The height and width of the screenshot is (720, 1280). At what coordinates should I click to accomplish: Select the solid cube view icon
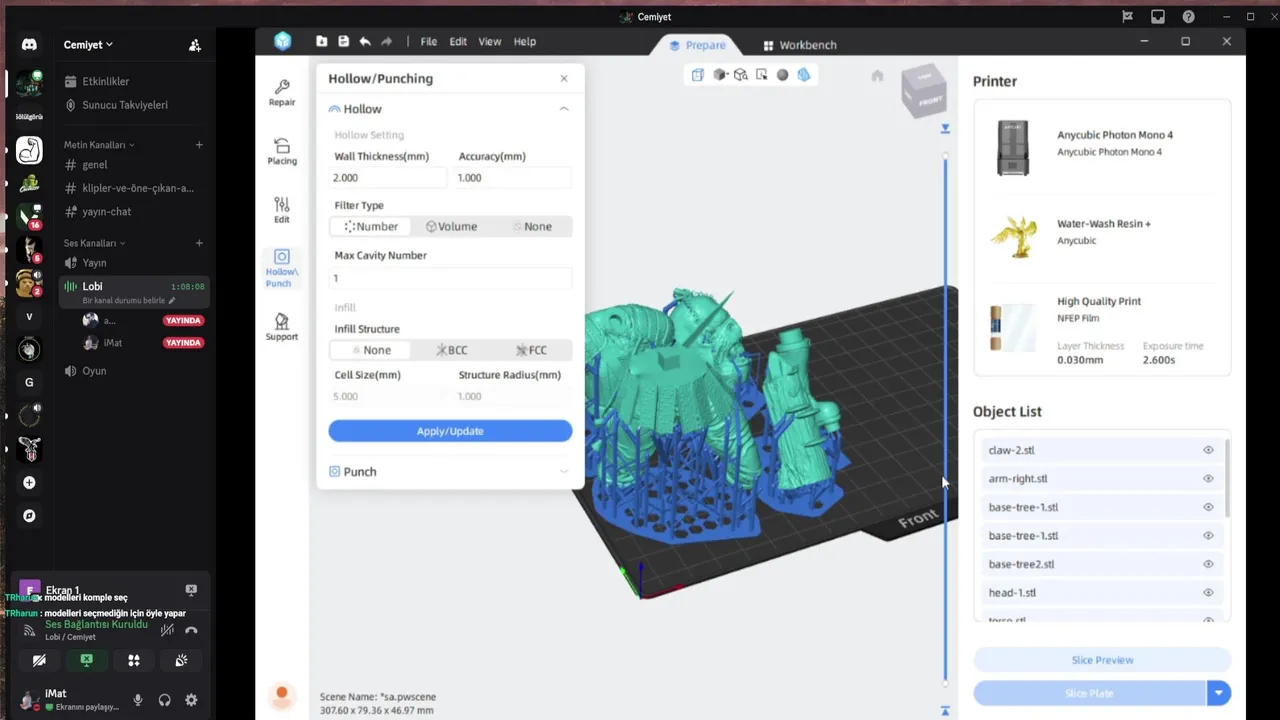pos(719,74)
